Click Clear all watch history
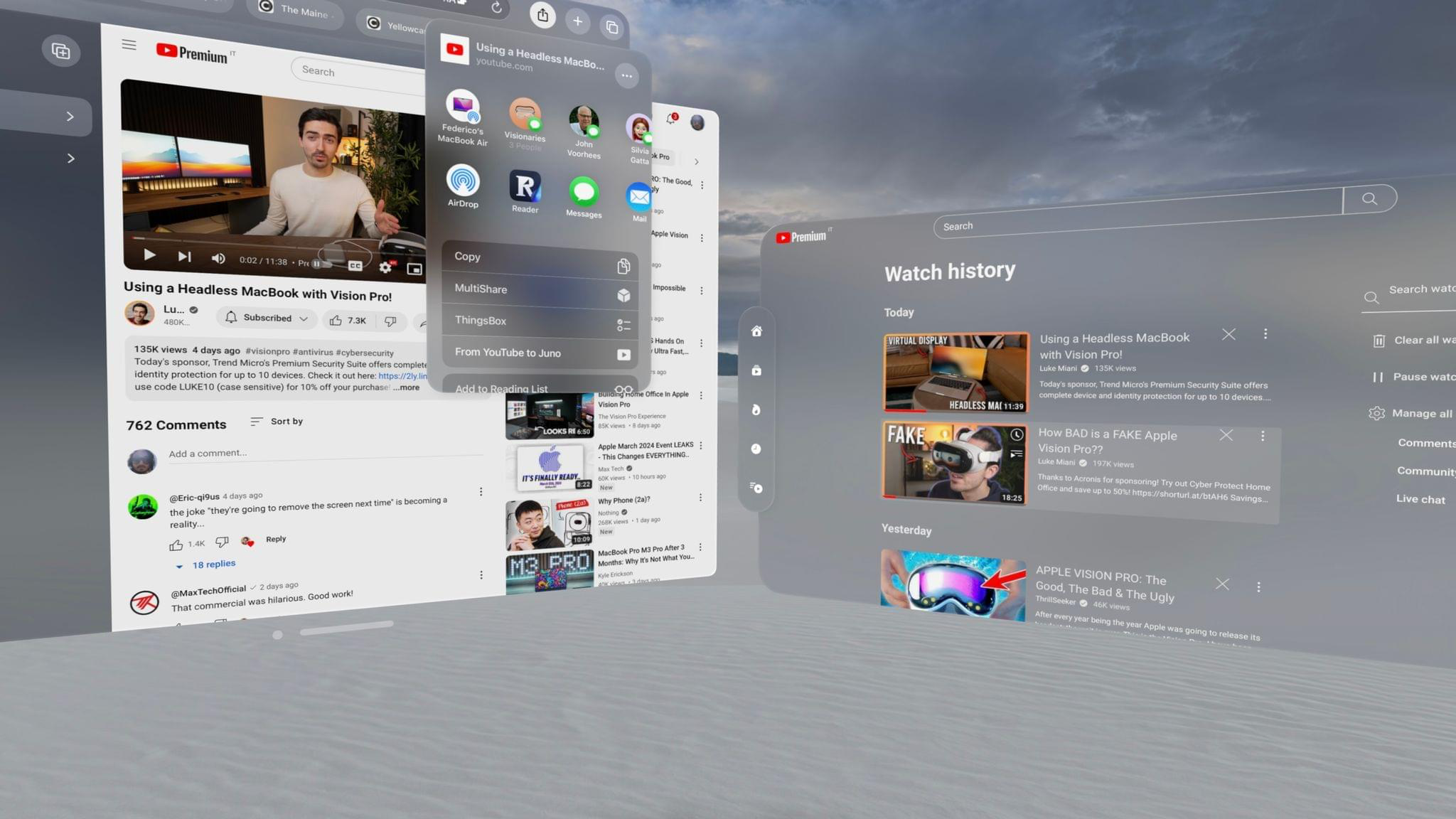 pos(1414,340)
